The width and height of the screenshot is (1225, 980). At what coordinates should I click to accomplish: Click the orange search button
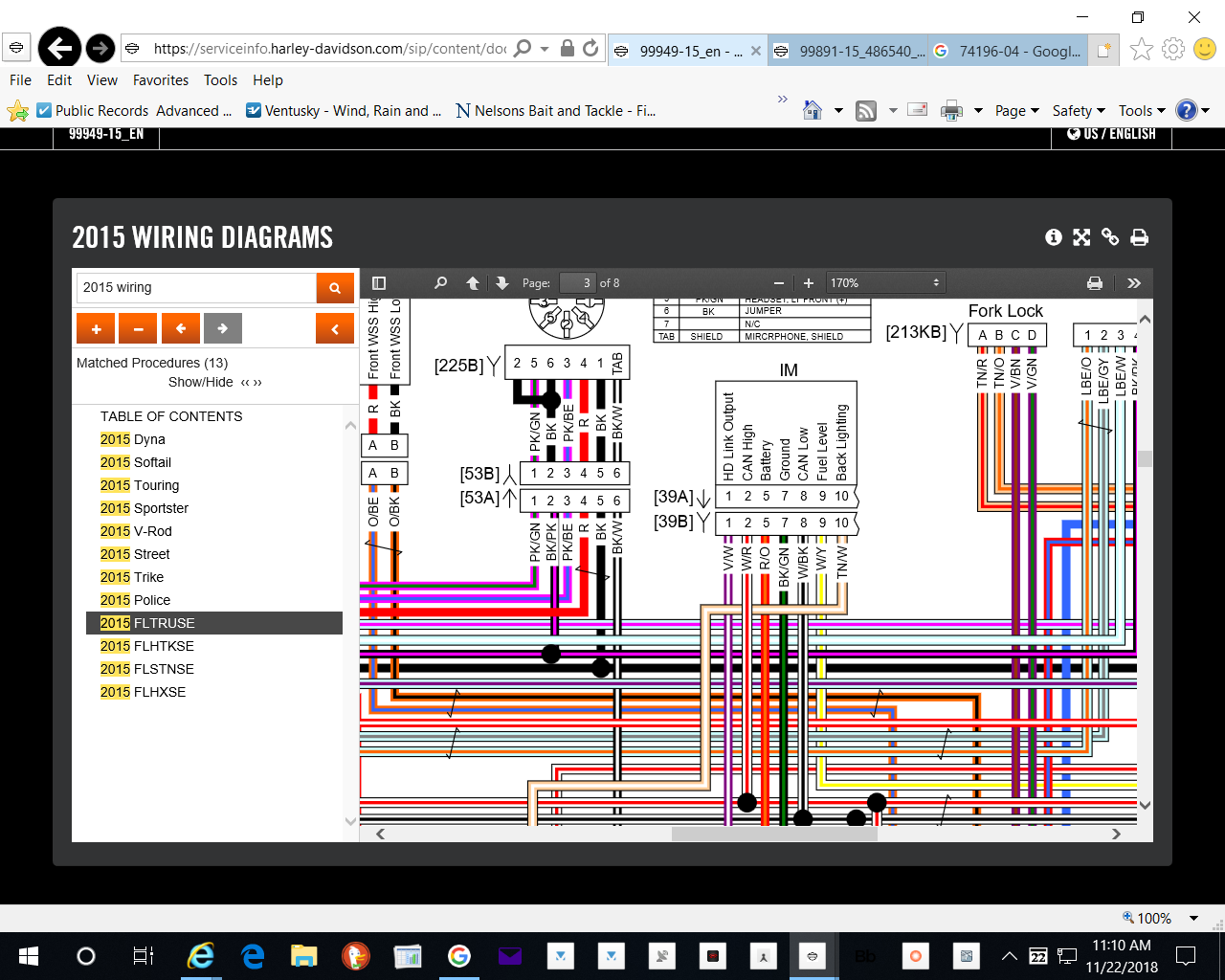pyautogui.click(x=335, y=287)
